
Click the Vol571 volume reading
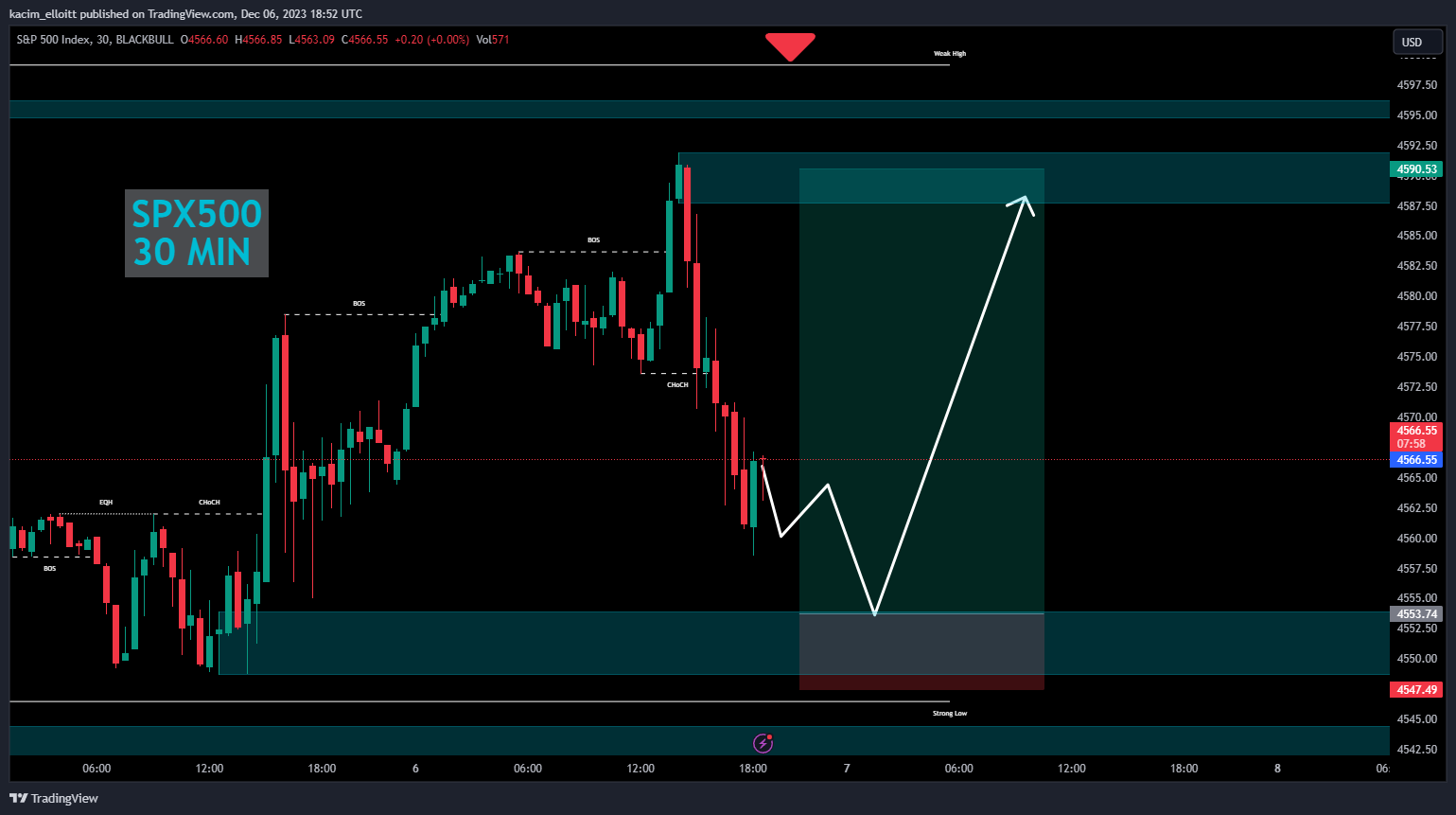pyautogui.click(x=493, y=40)
